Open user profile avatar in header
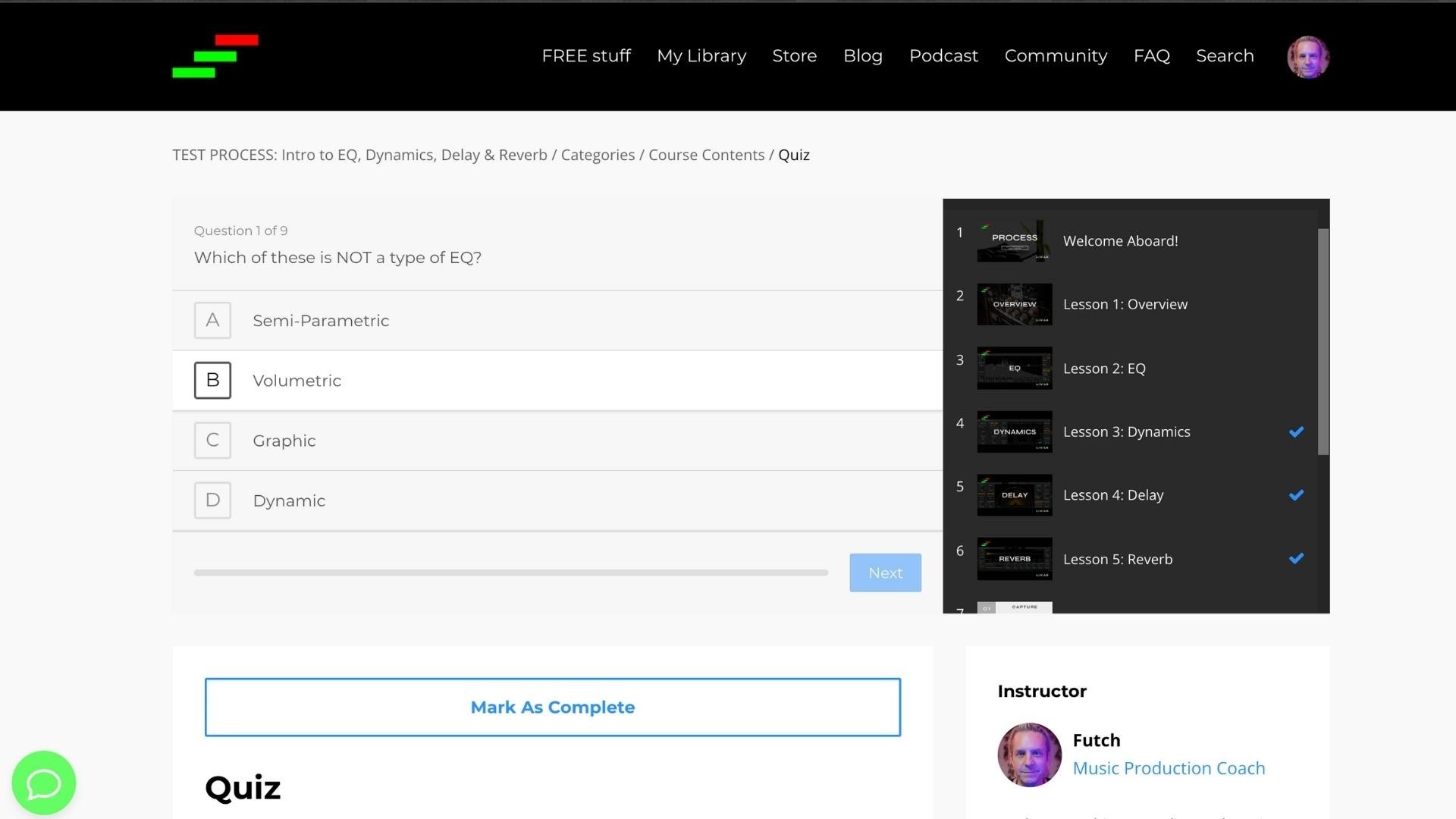1456x819 pixels. [x=1307, y=57]
